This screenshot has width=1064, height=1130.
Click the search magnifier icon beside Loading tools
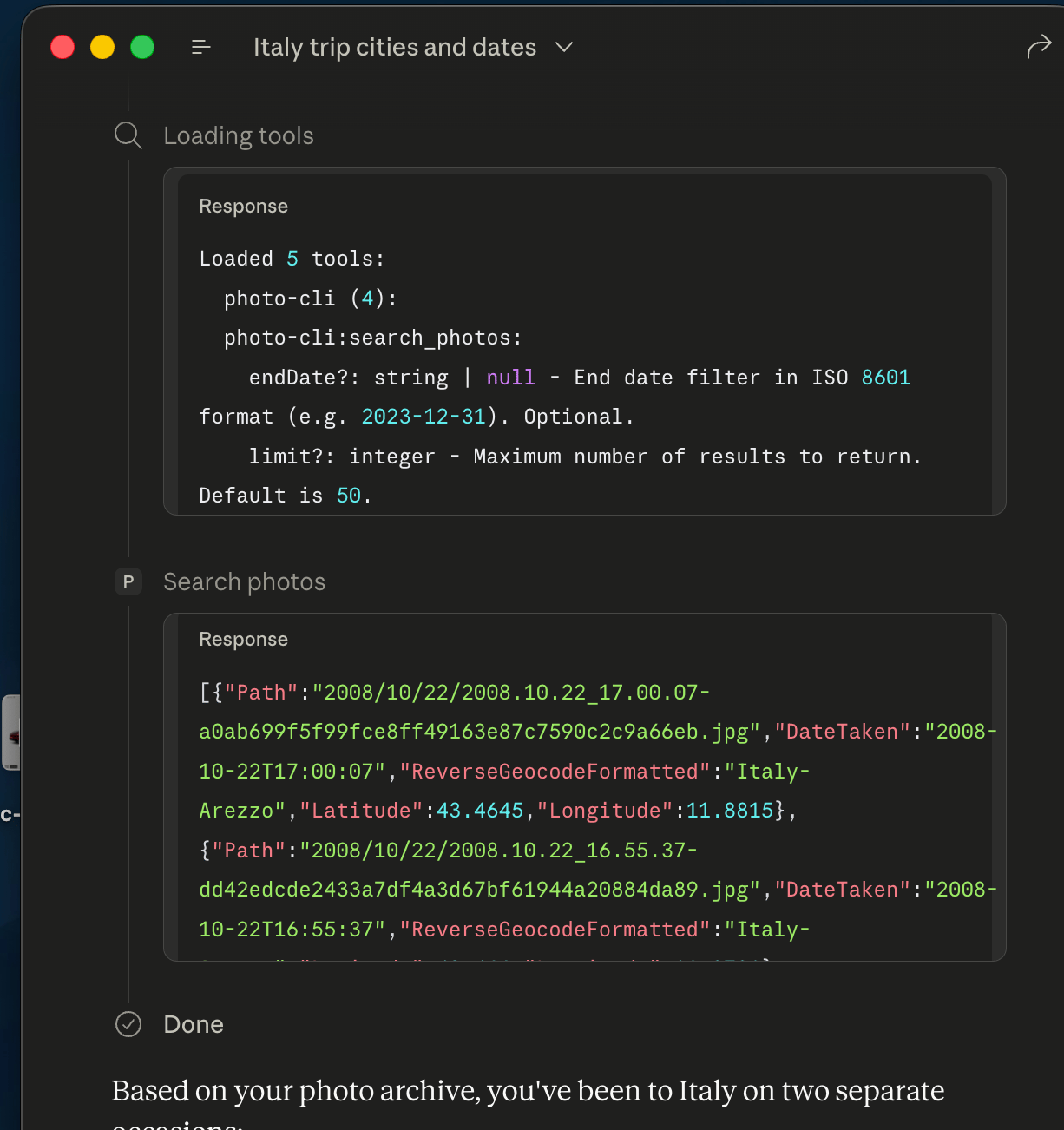(128, 135)
